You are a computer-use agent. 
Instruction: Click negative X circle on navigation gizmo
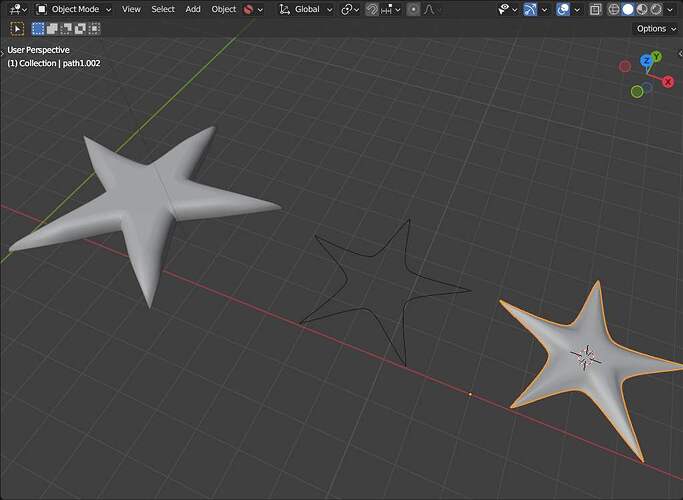(x=625, y=66)
